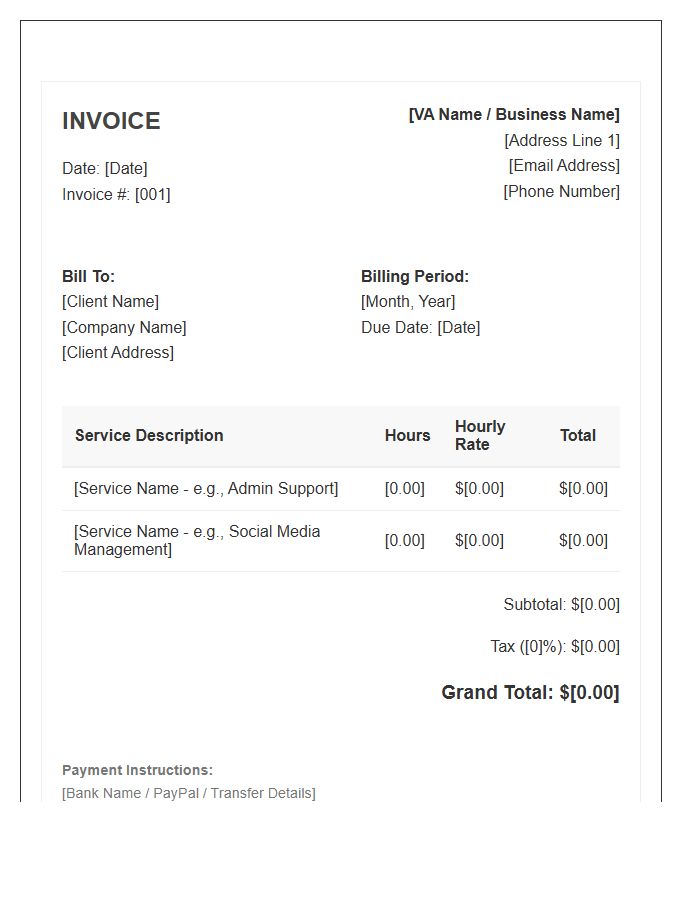Select '[Bank Name / PayPal / Transfer Details]' text
The image size is (700, 900).
189,793
